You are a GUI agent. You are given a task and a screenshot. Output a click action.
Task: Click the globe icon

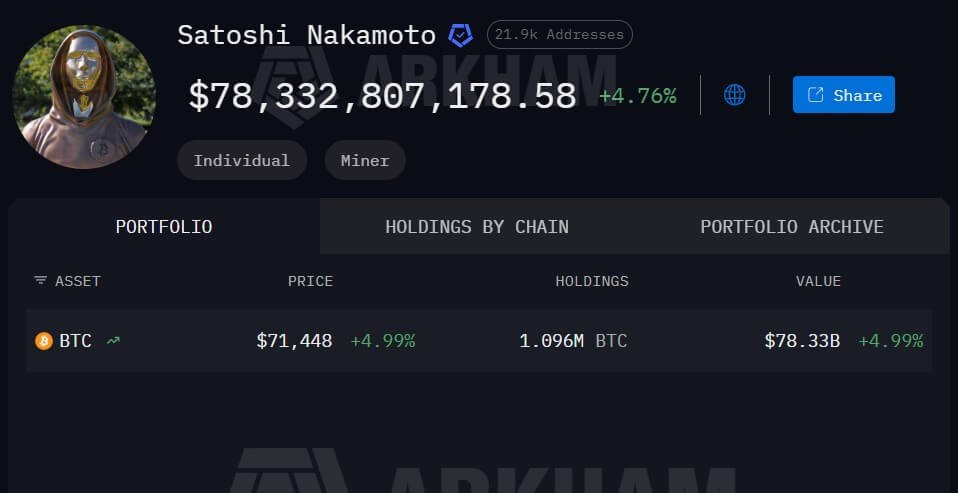tap(734, 95)
